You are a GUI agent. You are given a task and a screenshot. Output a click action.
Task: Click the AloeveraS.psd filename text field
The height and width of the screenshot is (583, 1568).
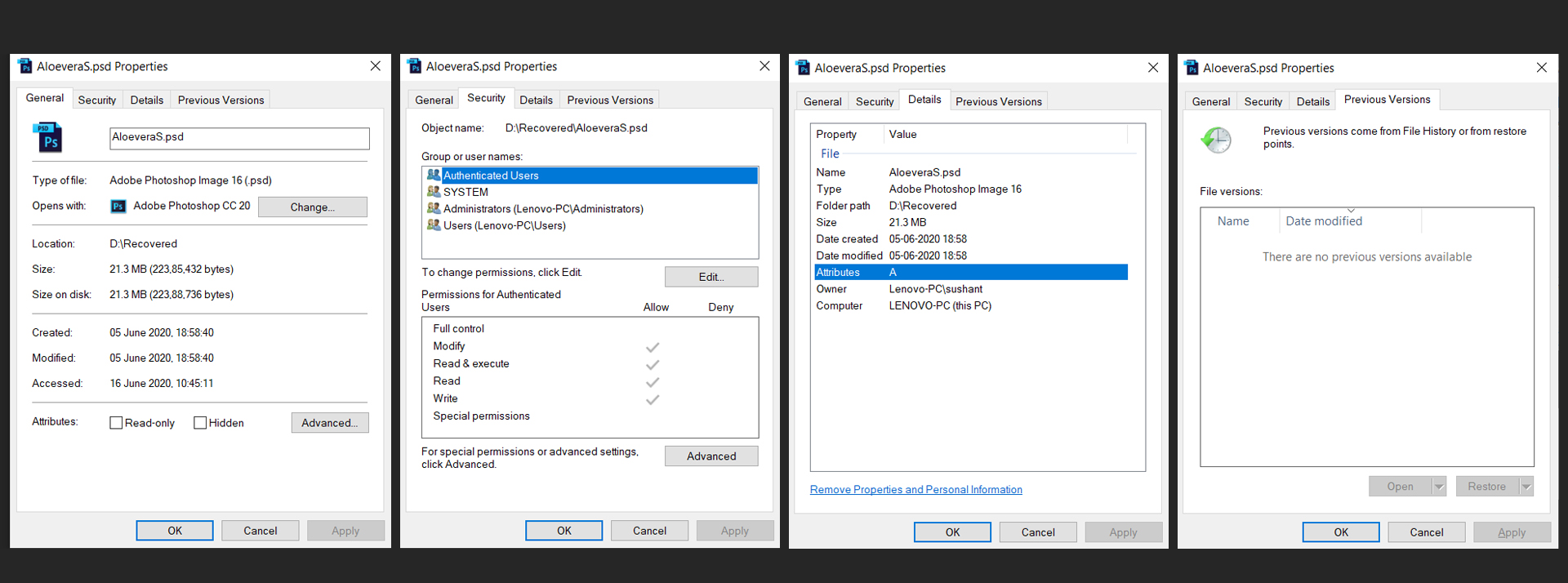pos(239,138)
